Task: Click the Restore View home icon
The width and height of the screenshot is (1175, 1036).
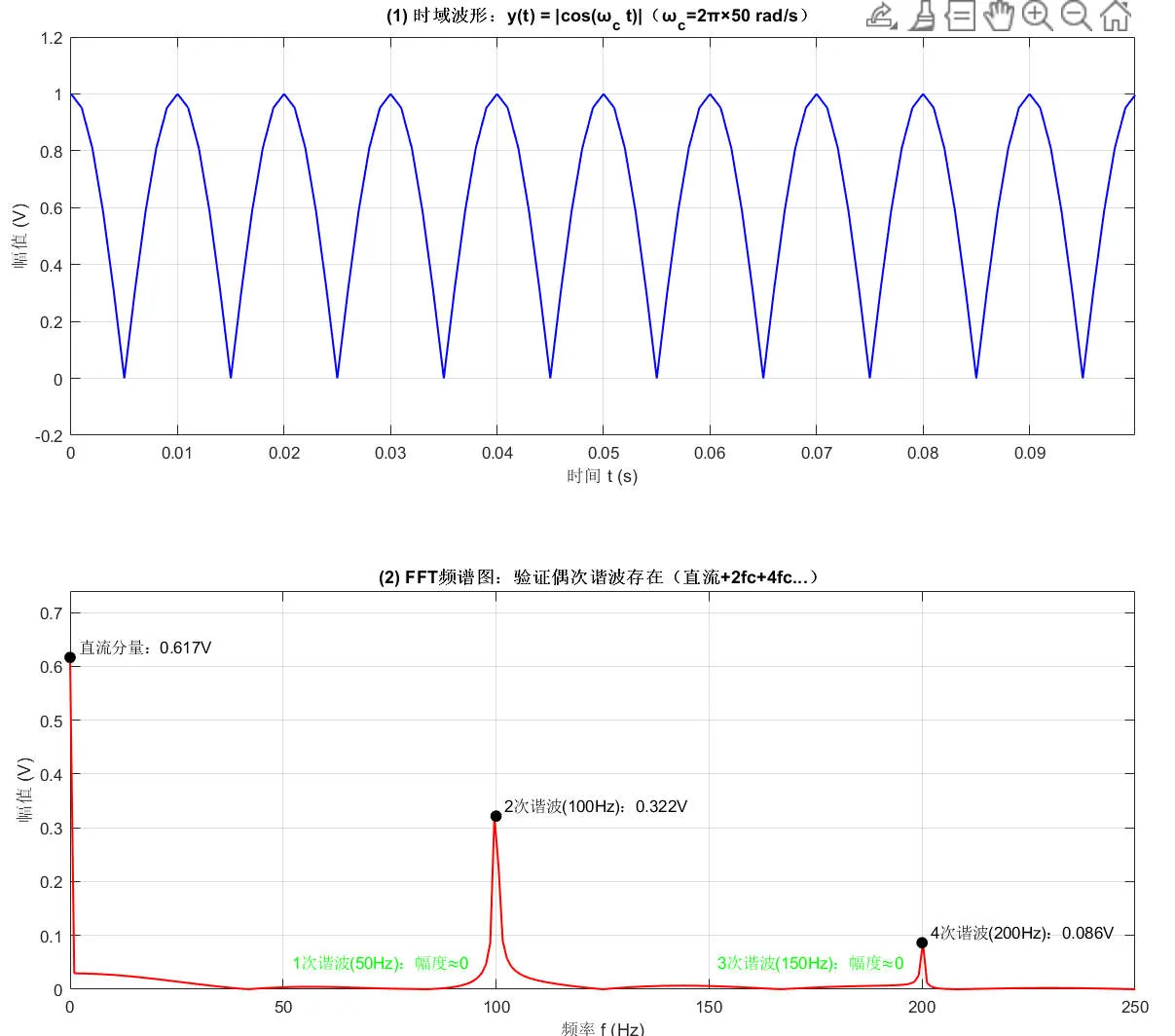Action: coord(1116,16)
